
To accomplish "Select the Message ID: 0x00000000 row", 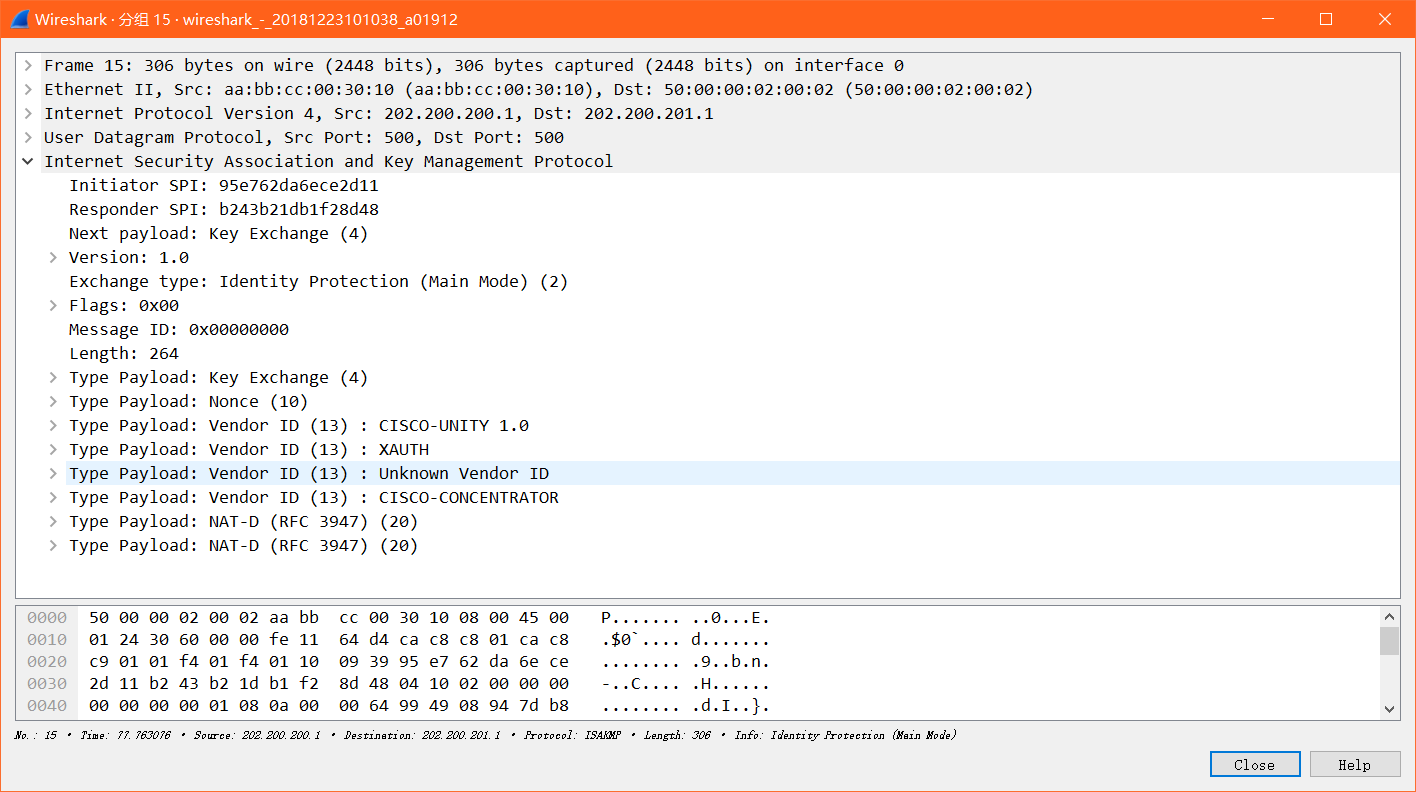I will [x=179, y=330].
